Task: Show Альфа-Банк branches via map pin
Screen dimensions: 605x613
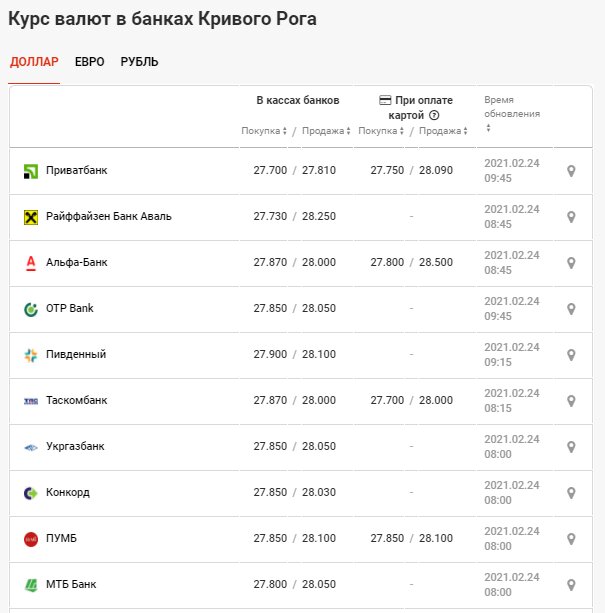Action: click(571, 263)
